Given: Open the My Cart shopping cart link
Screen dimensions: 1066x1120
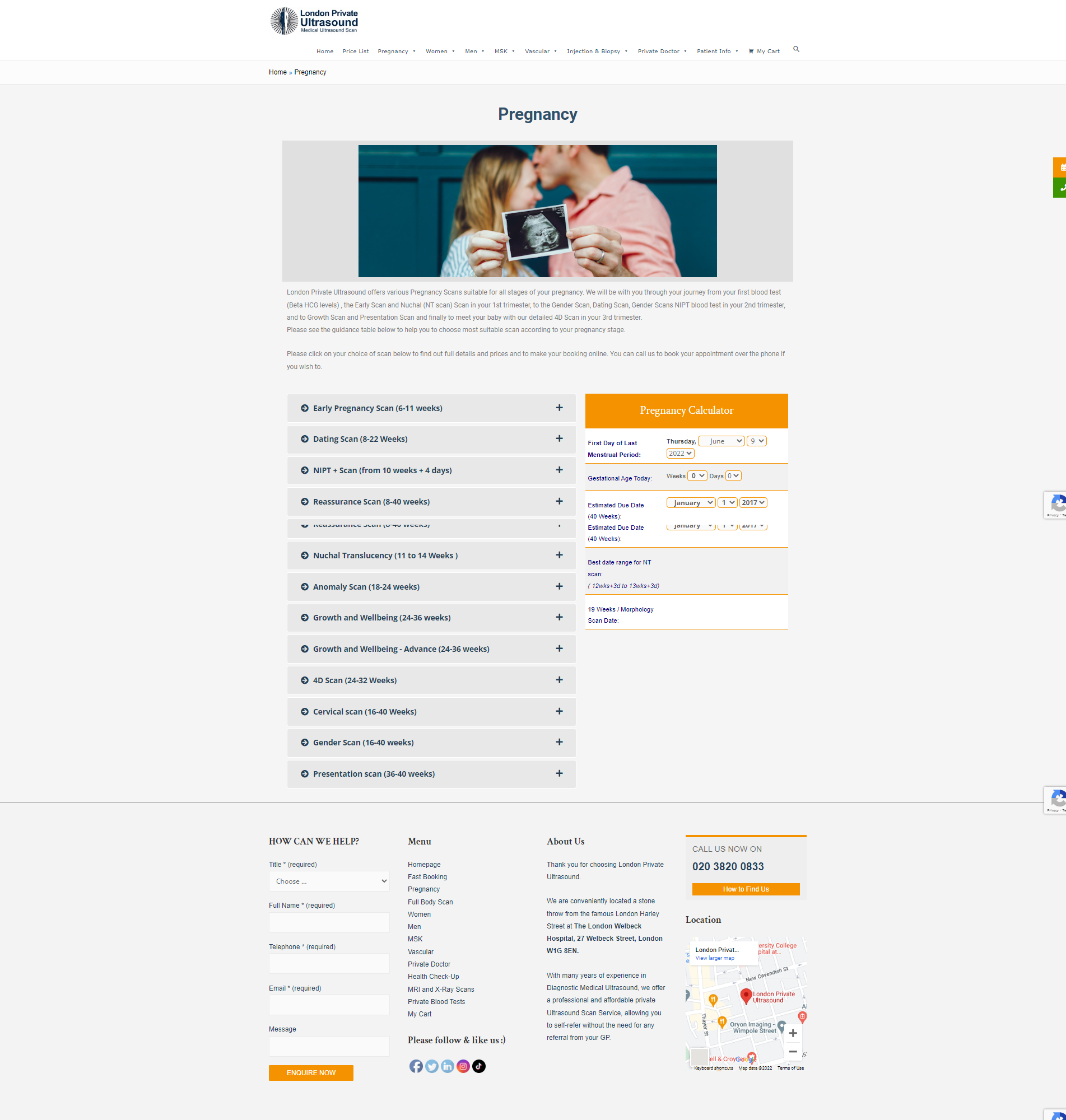Looking at the screenshot, I should tap(764, 51).
